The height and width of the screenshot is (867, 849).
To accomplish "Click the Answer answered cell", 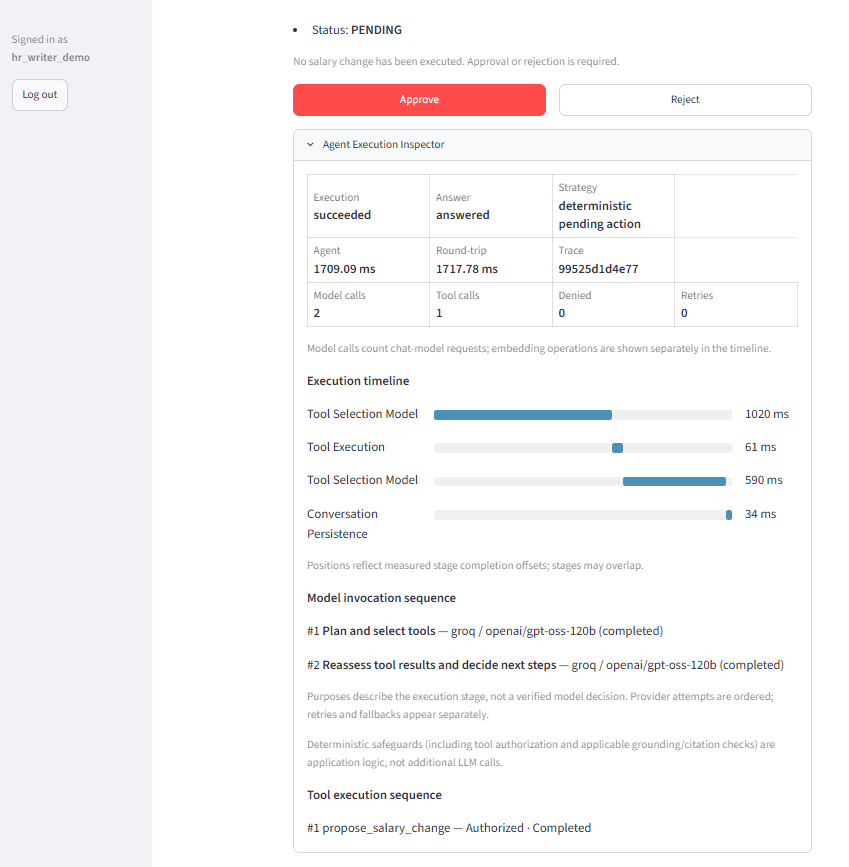I will tap(491, 206).
